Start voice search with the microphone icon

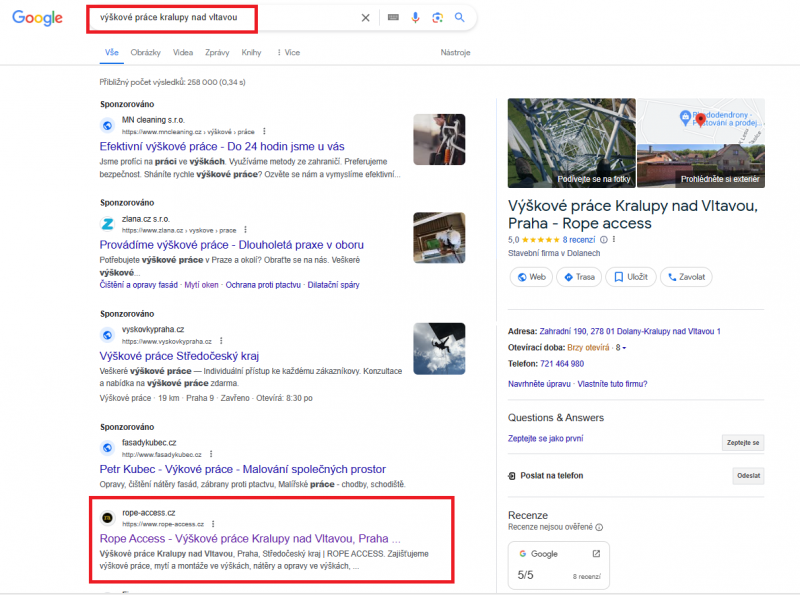(x=415, y=18)
